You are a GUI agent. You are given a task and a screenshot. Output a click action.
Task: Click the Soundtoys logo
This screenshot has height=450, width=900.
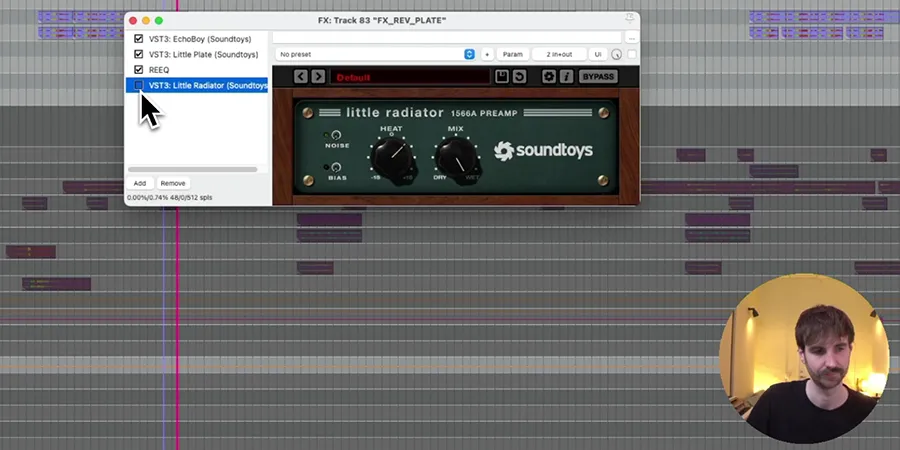click(x=543, y=150)
